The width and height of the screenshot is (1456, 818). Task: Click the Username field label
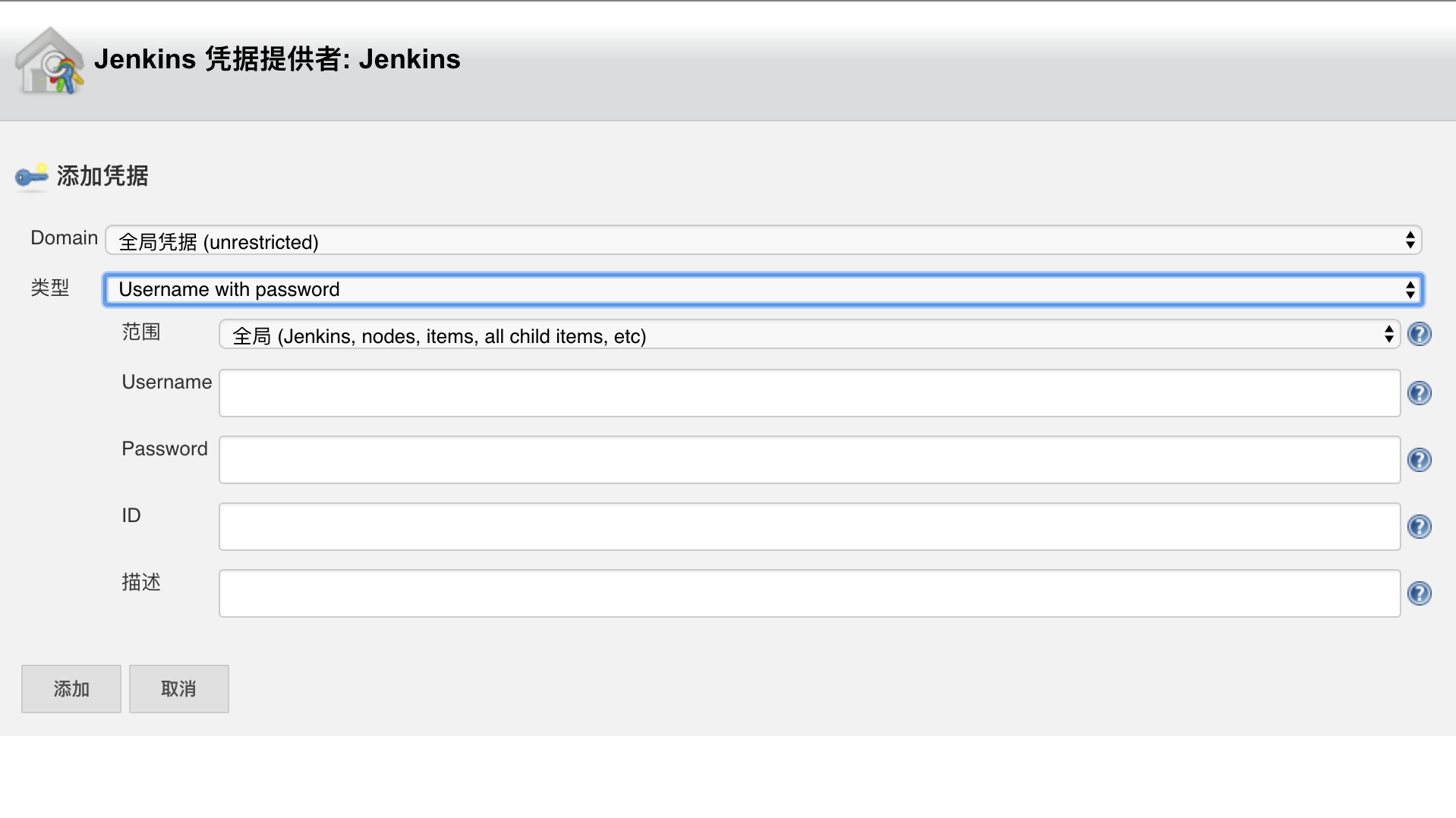[x=167, y=382]
